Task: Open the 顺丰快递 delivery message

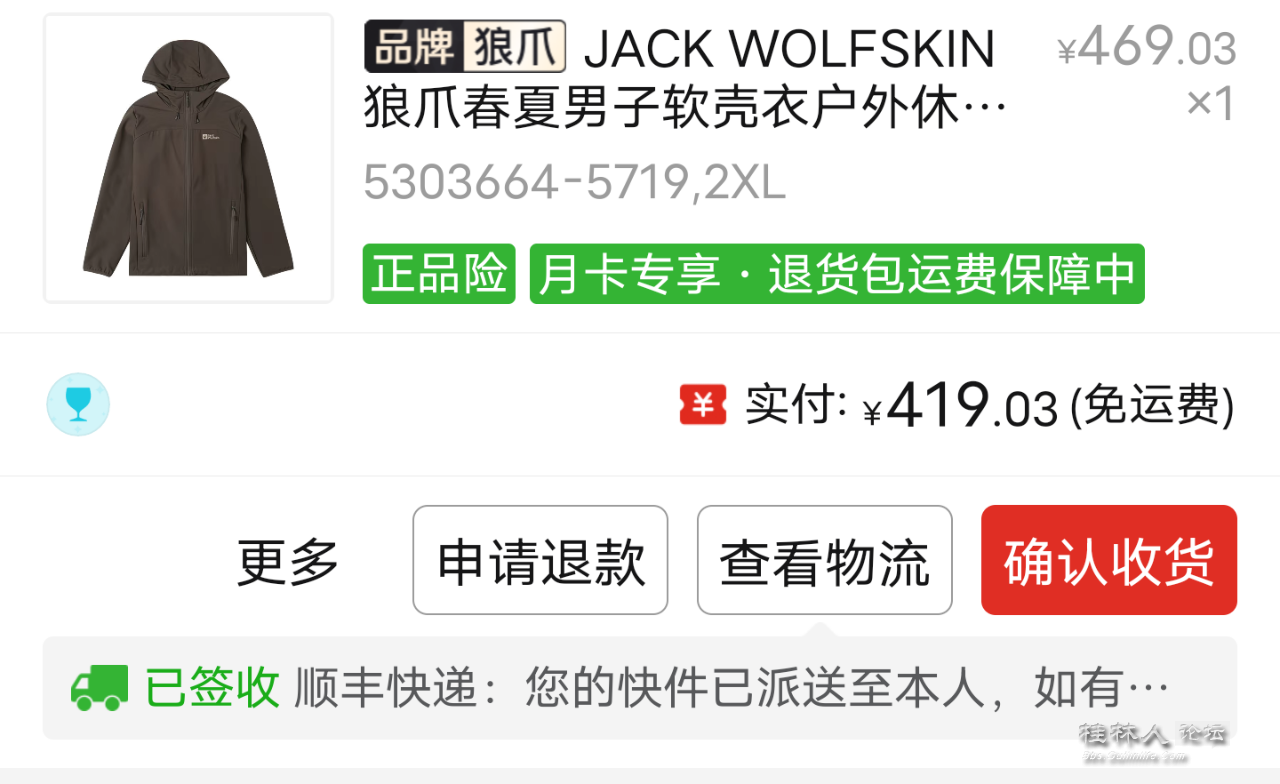Action: click(732, 688)
